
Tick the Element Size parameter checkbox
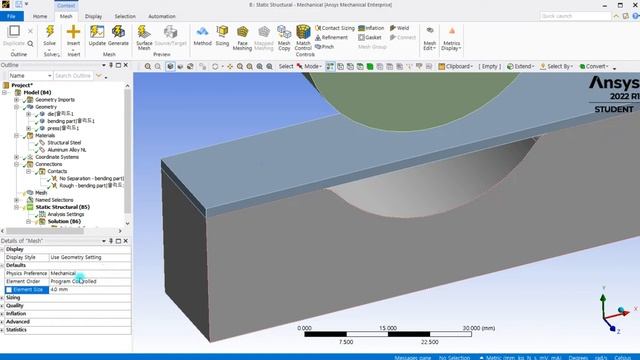point(9,290)
